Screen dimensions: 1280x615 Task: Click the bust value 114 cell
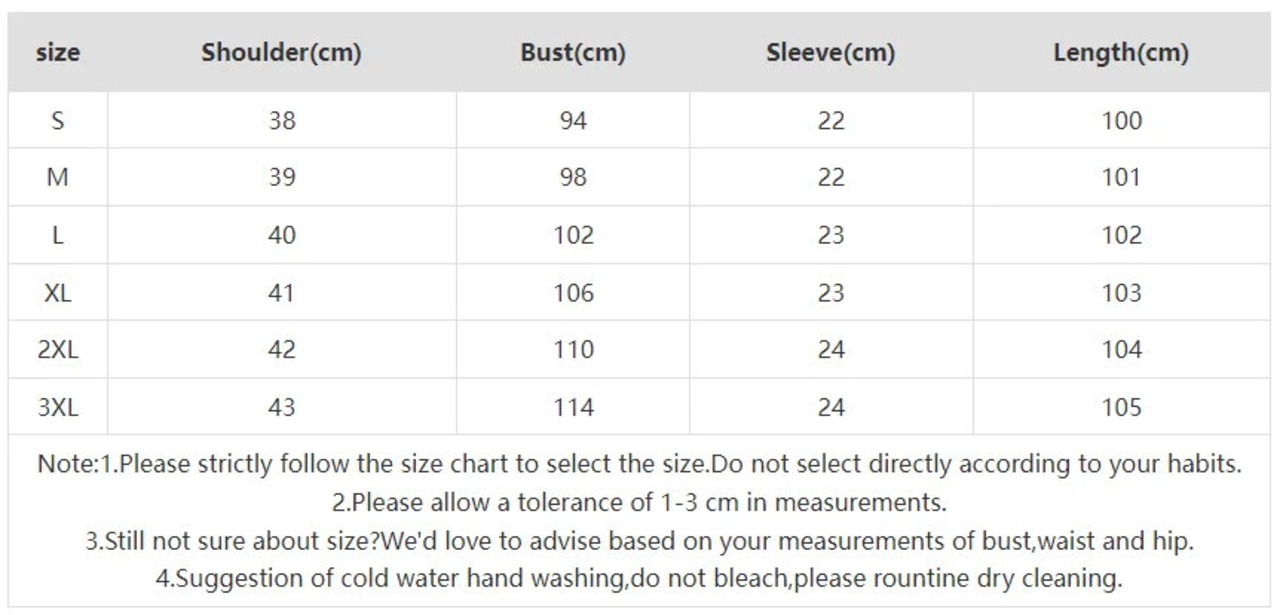[x=573, y=408]
